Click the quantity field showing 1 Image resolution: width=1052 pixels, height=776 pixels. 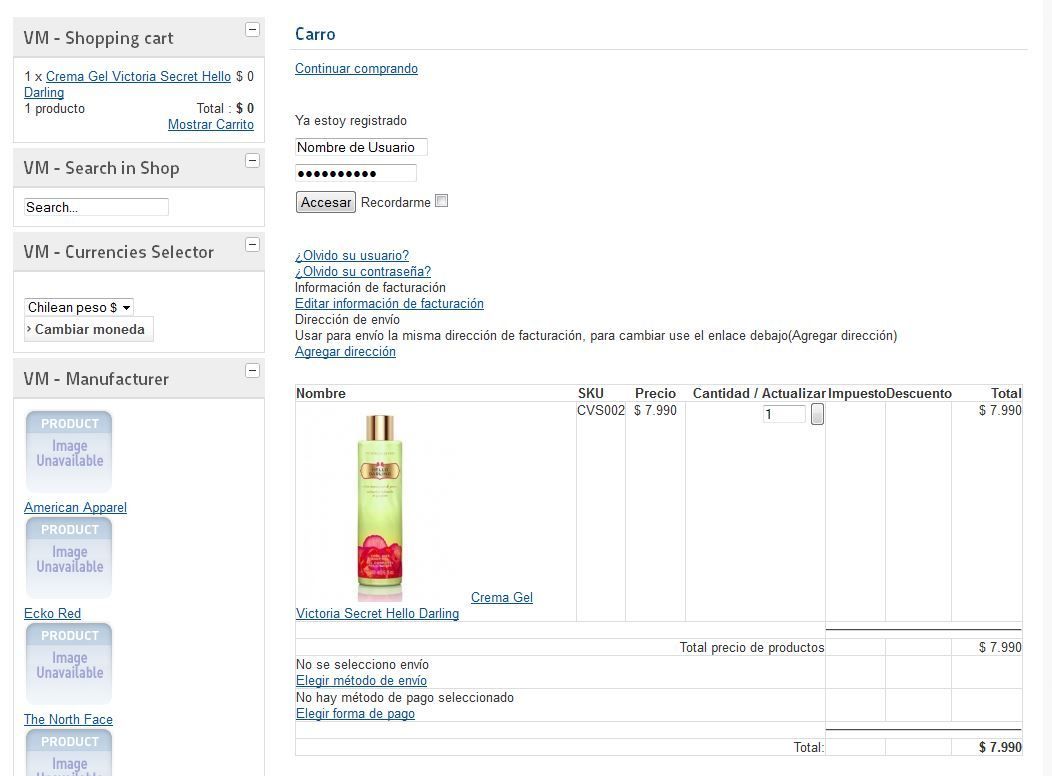coord(784,414)
